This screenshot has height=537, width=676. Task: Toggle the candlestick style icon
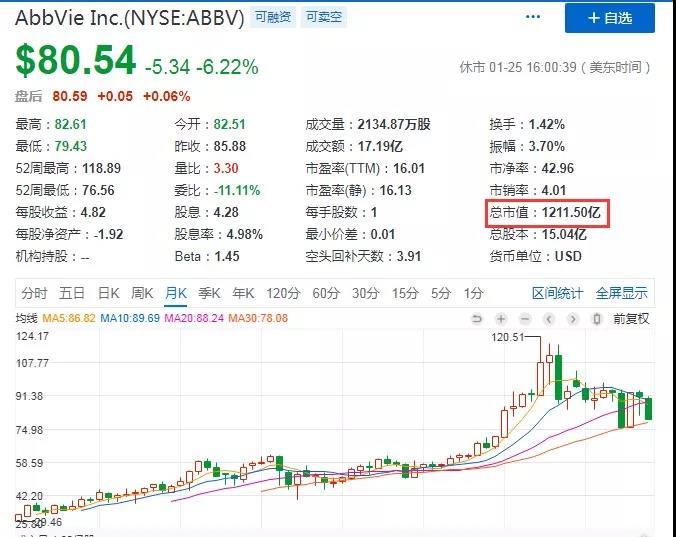597,319
